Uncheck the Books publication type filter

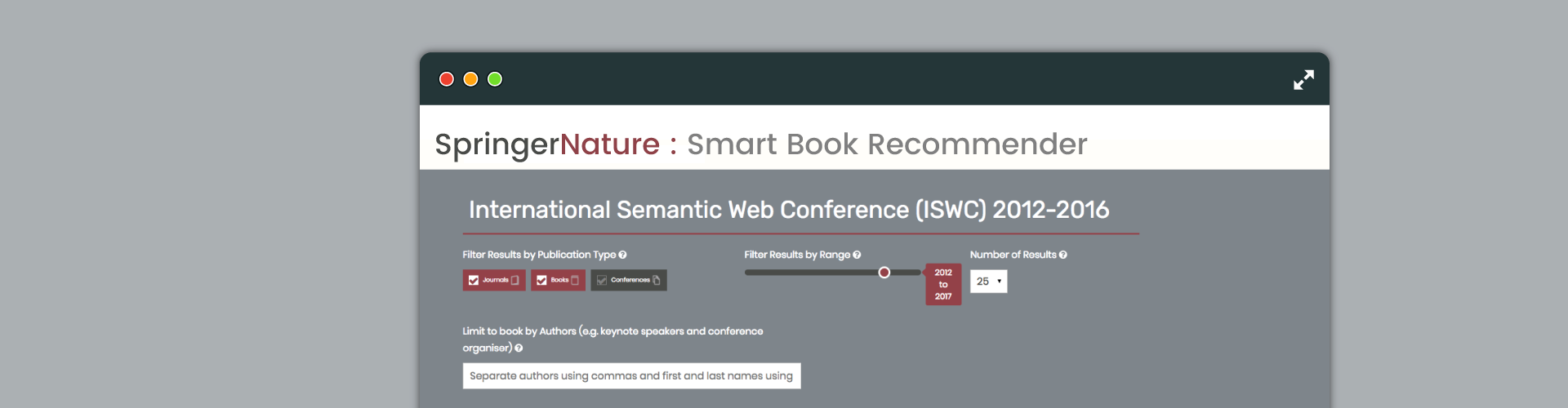click(558, 280)
